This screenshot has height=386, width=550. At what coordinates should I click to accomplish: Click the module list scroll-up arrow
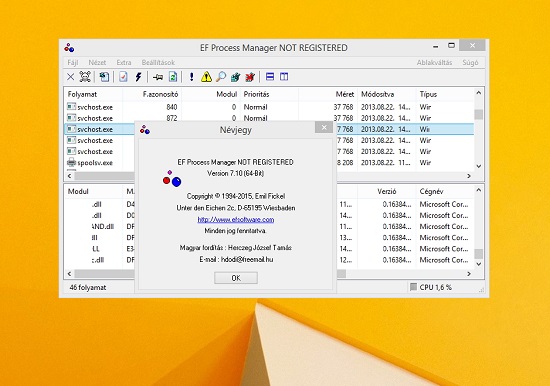point(479,190)
